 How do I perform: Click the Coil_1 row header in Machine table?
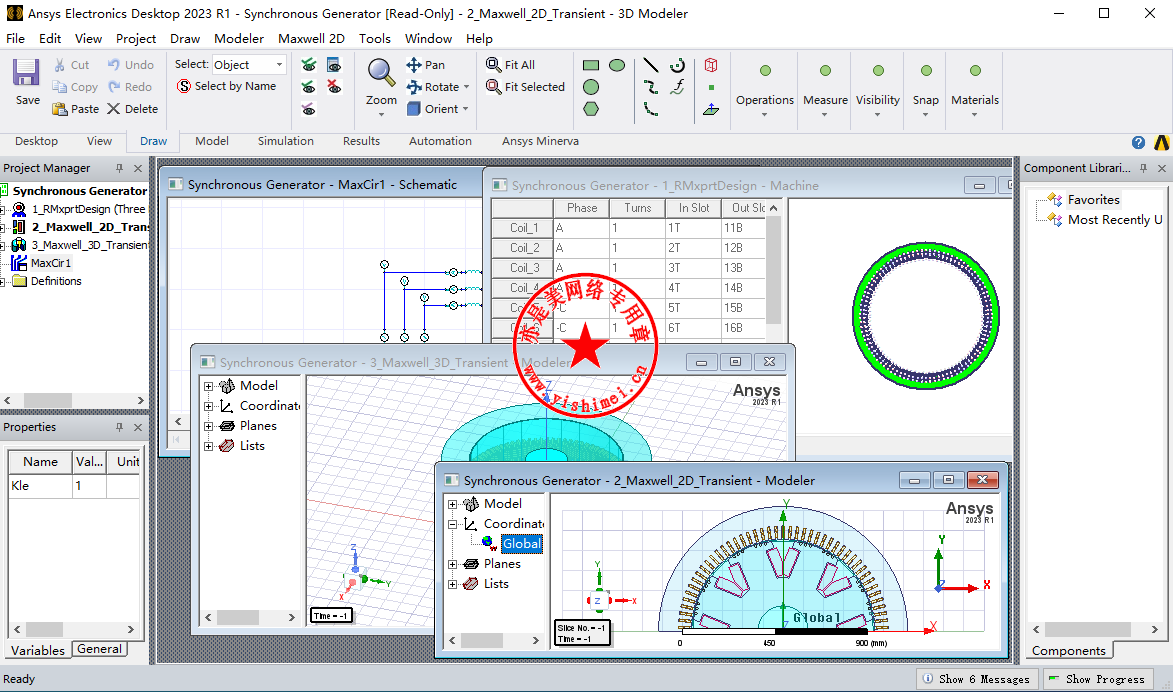click(523, 228)
